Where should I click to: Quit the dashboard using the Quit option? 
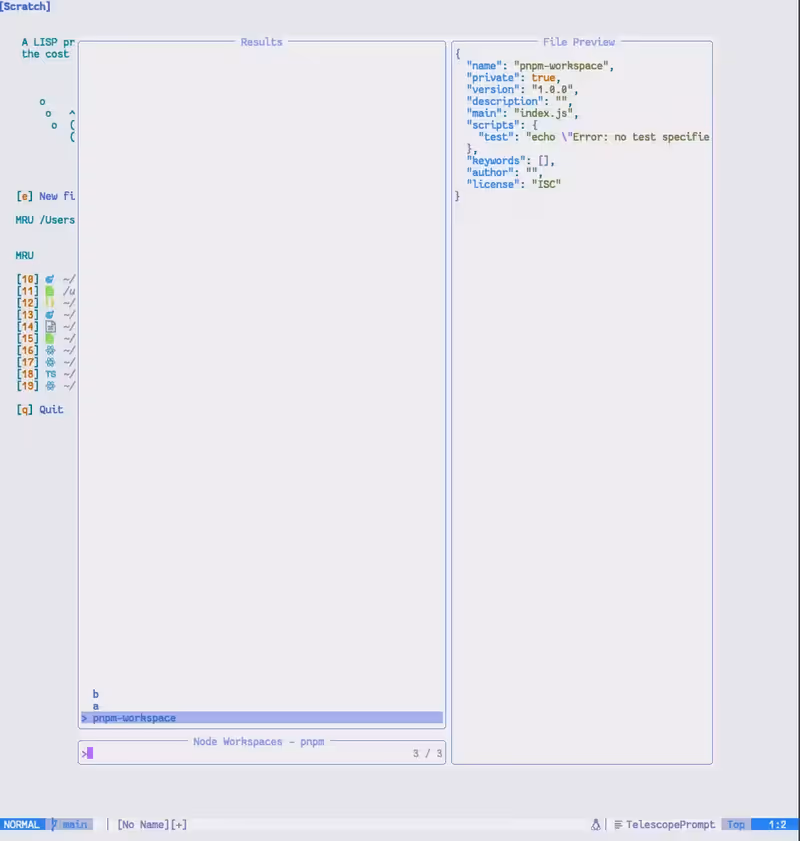click(x=37, y=408)
